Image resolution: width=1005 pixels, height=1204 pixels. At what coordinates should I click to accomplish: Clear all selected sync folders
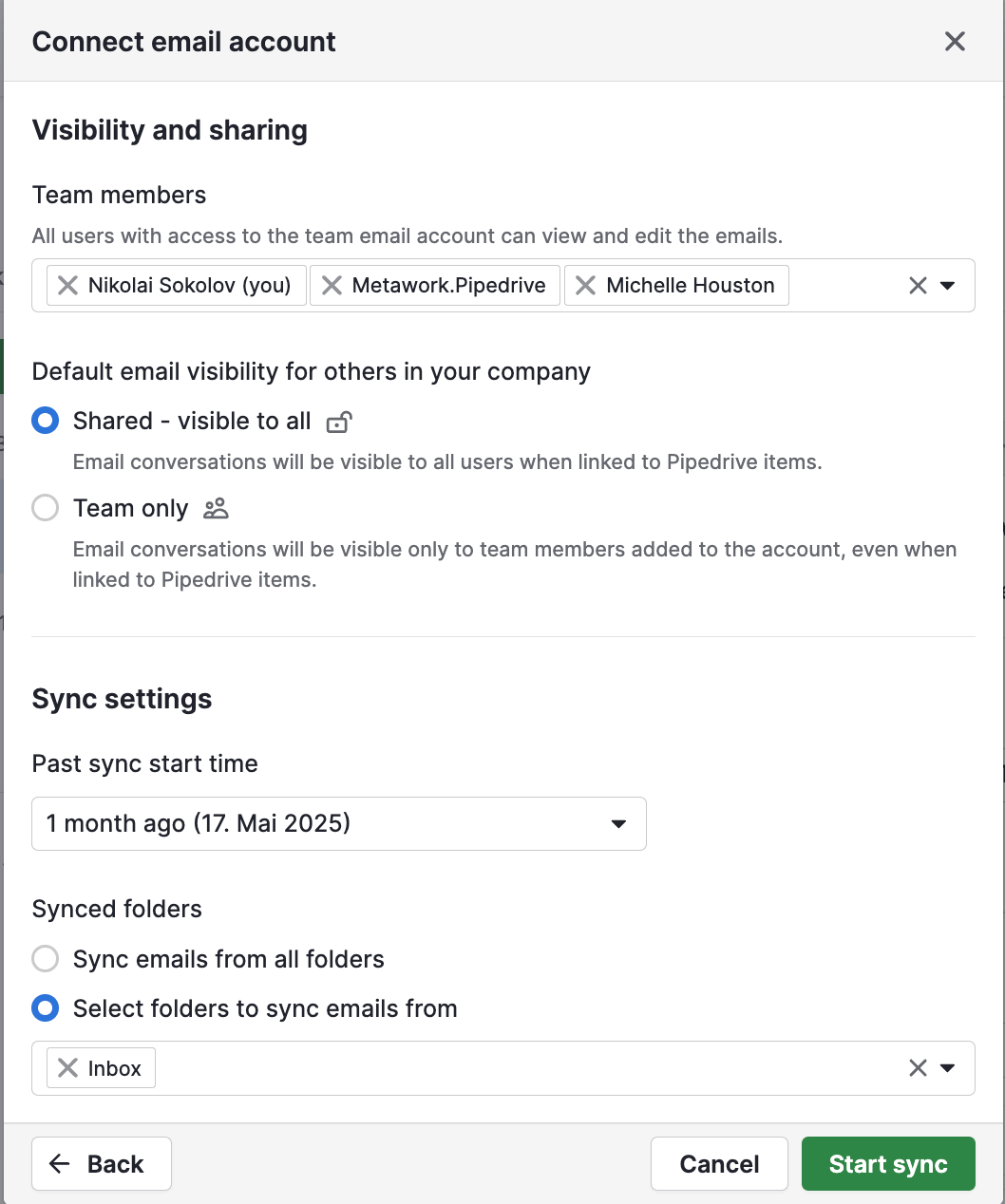918,1068
